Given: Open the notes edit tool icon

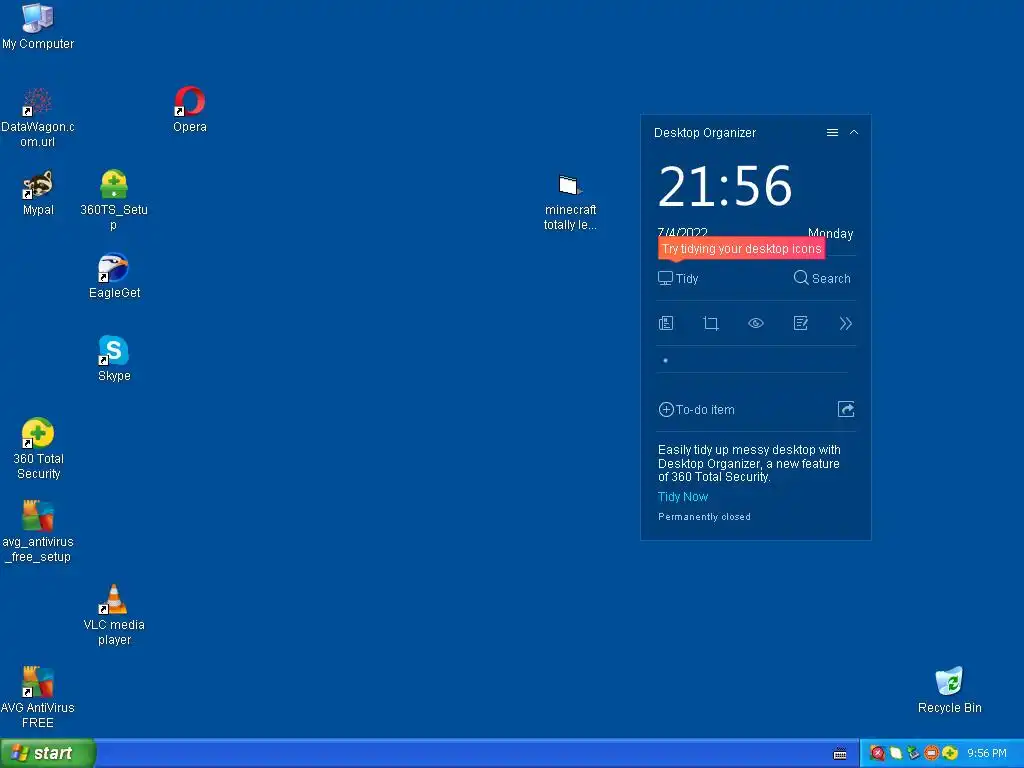Looking at the screenshot, I should 801,323.
